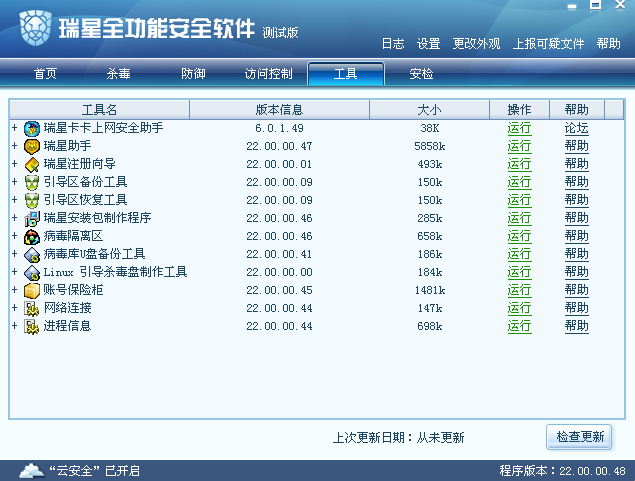Open the top-right 帮助 menu
This screenshot has height=481, width=635.
[608, 44]
